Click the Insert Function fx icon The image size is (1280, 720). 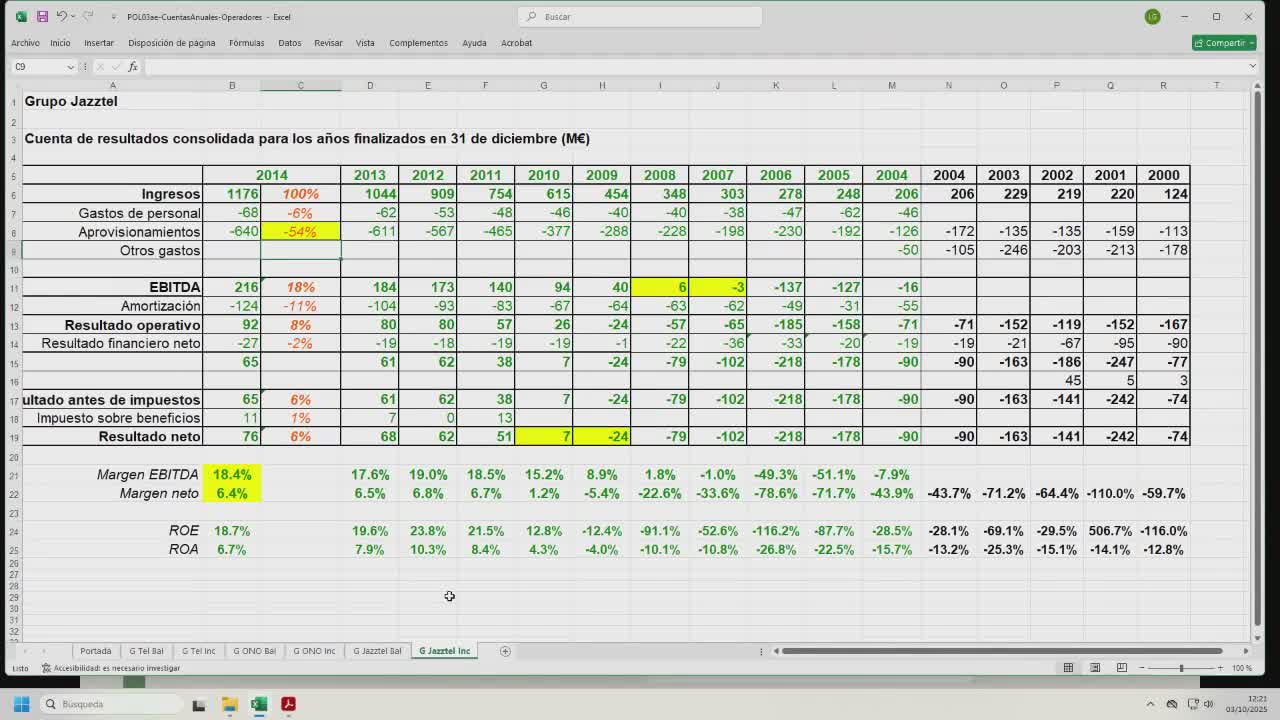click(x=132, y=67)
